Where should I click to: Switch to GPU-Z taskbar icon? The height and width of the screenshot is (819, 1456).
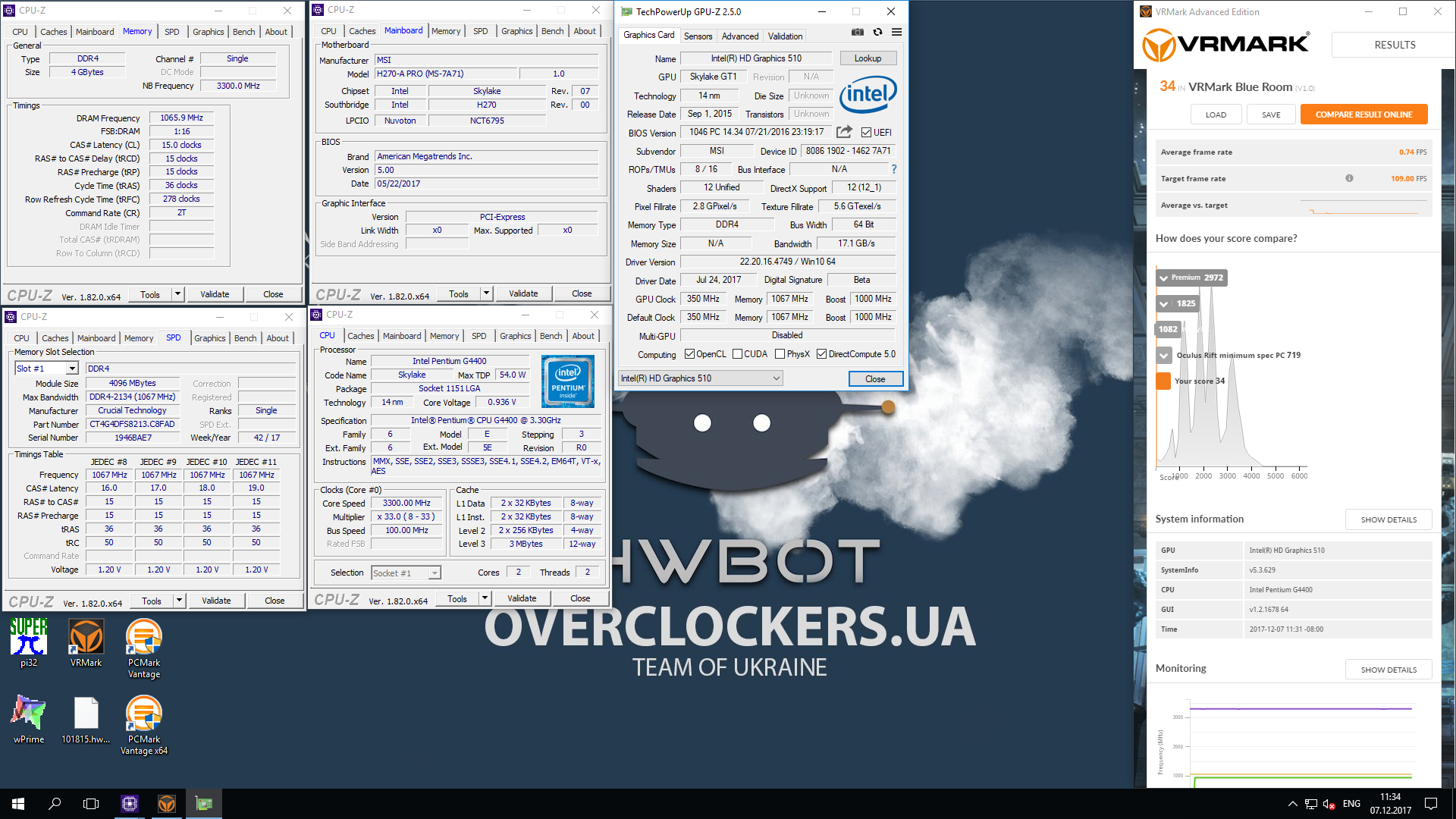(x=204, y=804)
